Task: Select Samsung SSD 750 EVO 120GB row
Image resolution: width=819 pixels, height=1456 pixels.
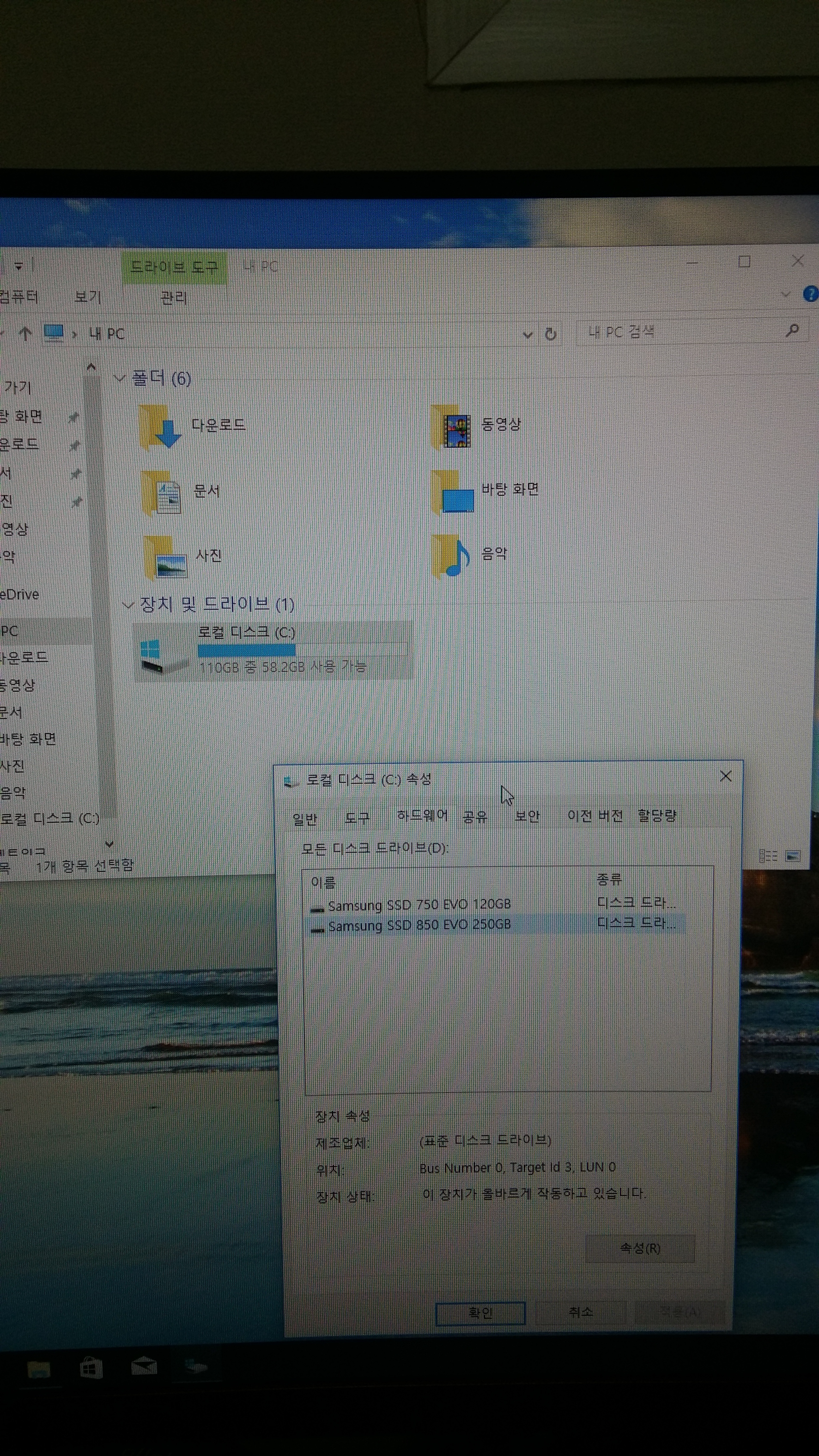Action: [495, 904]
